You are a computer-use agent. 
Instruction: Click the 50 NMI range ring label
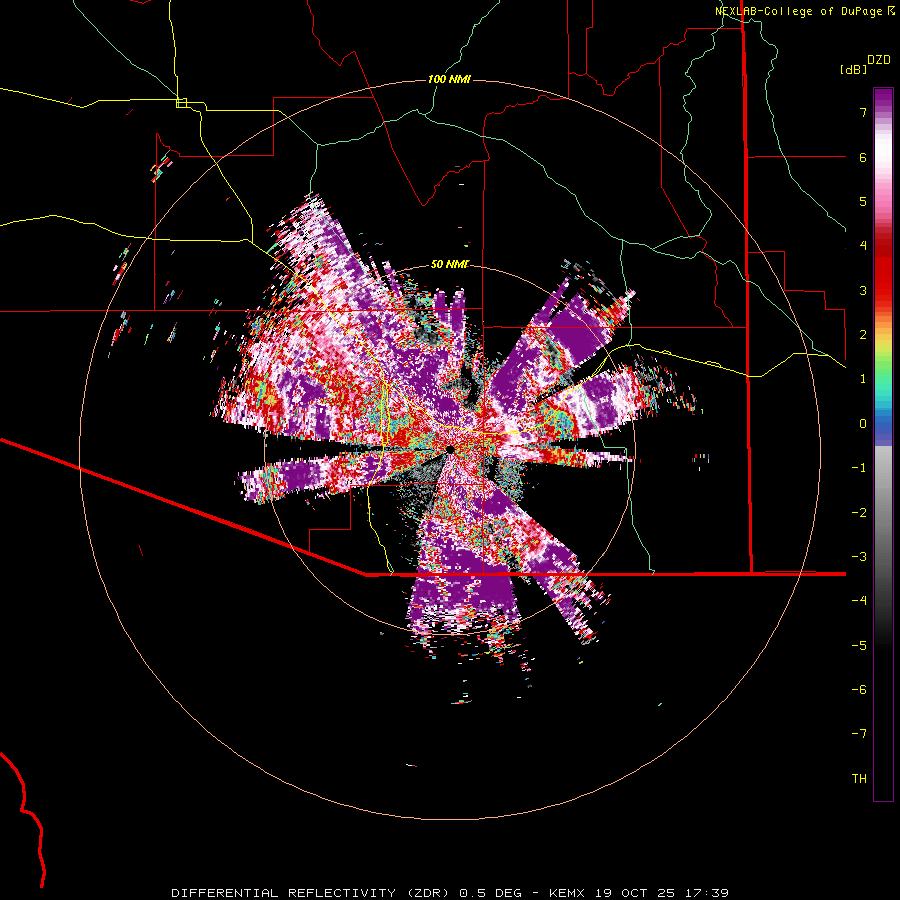point(450,264)
